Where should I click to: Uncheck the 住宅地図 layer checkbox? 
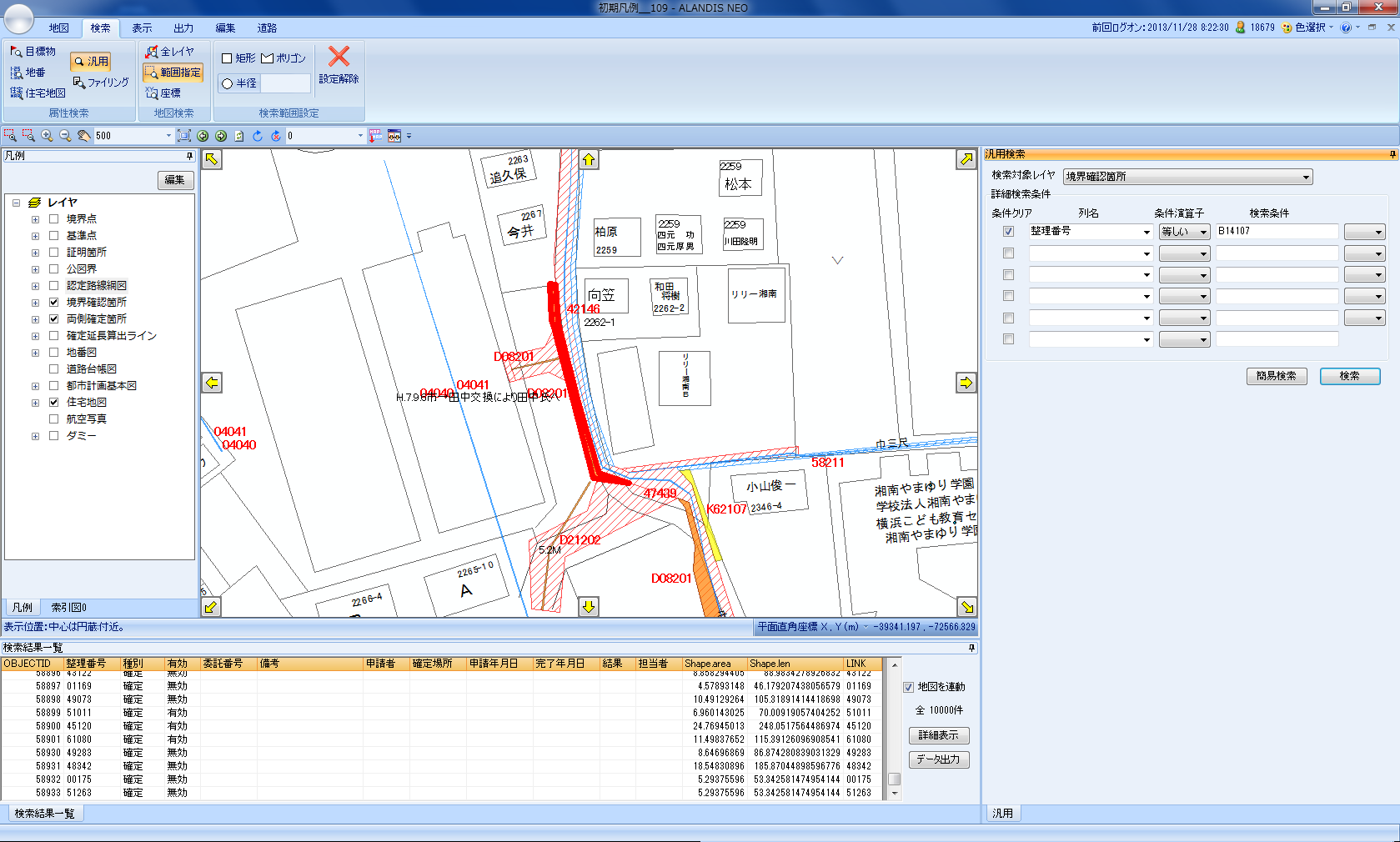point(54,403)
